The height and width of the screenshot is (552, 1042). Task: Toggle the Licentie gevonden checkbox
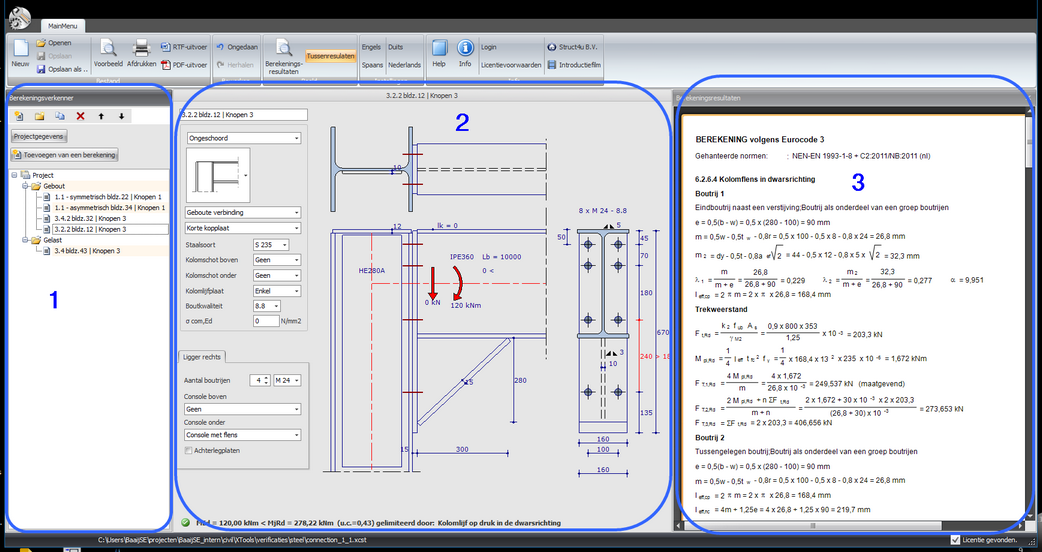(955, 540)
